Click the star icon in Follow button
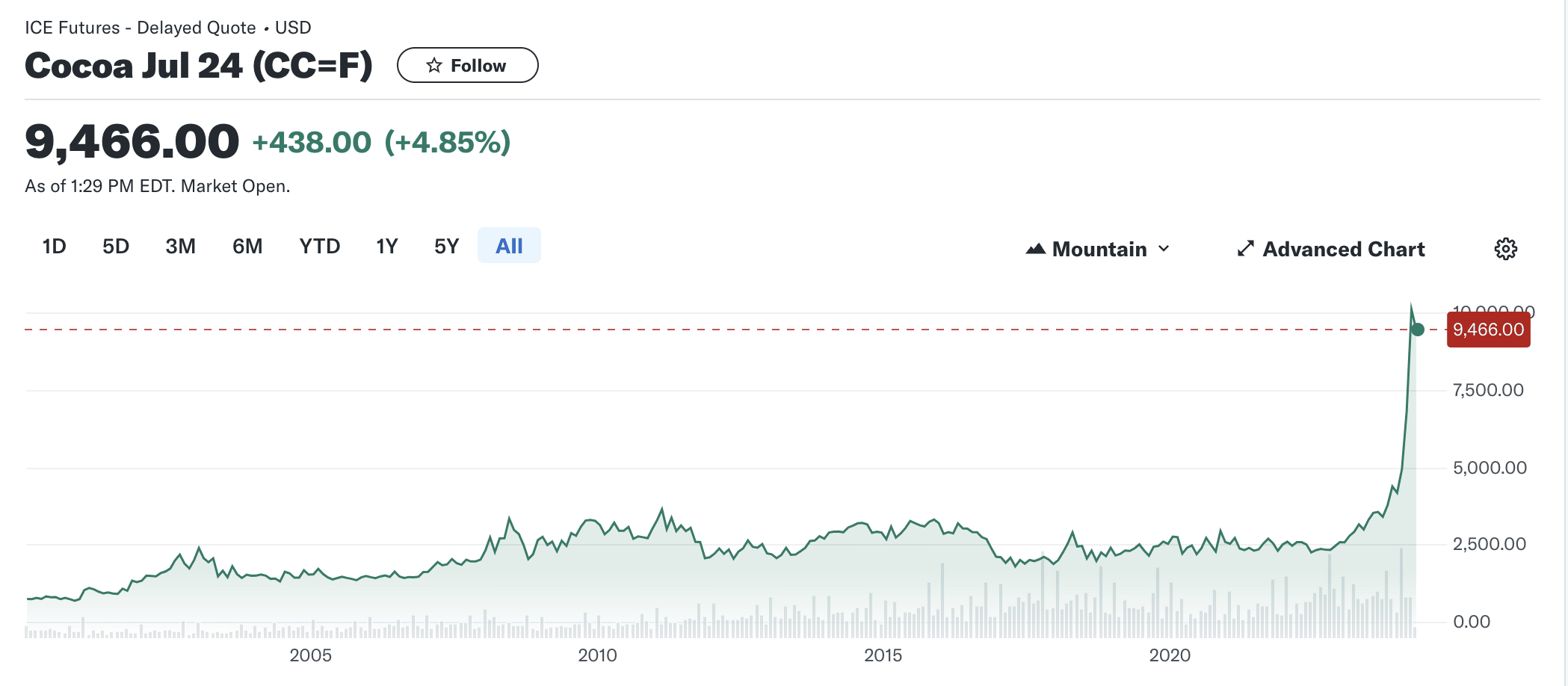Image resolution: width=1568 pixels, height=686 pixels. pyautogui.click(x=434, y=66)
